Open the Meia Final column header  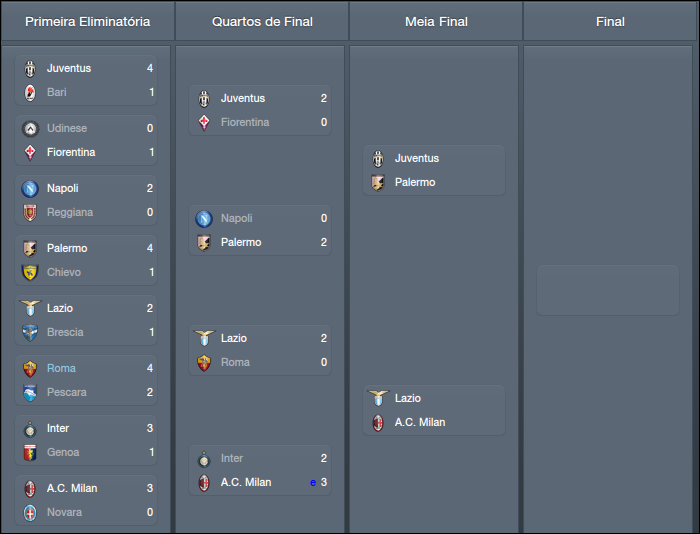point(436,21)
